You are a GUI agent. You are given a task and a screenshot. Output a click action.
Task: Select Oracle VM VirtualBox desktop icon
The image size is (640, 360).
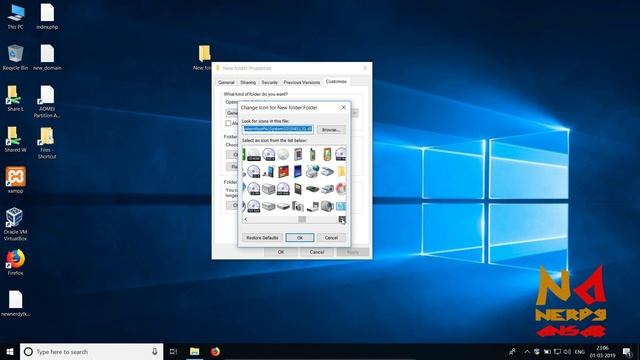[15, 224]
